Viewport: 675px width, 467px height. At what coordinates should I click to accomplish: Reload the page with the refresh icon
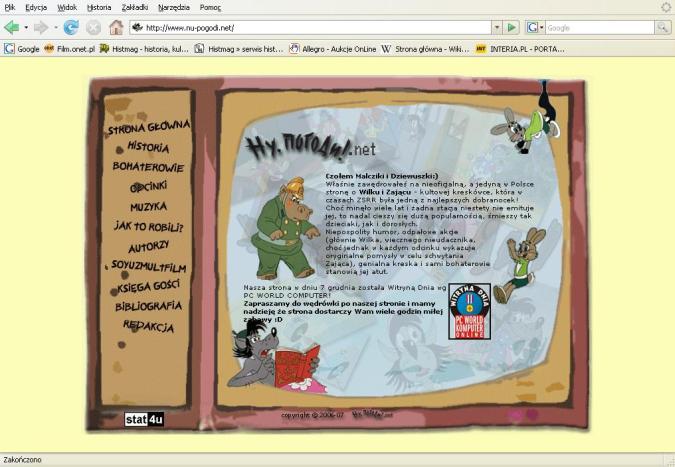(x=71, y=28)
